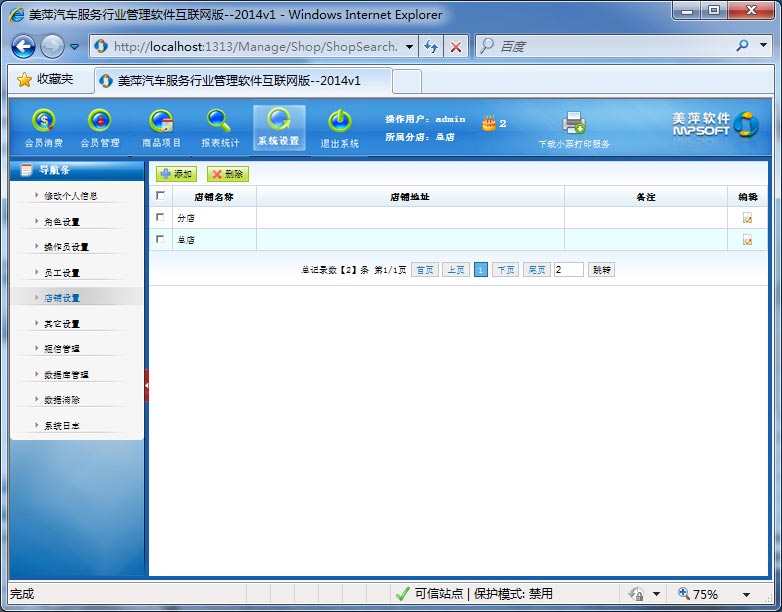Select 数据库管理 in the navigation sidebar
Image resolution: width=782 pixels, height=612 pixels.
tap(66, 375)
